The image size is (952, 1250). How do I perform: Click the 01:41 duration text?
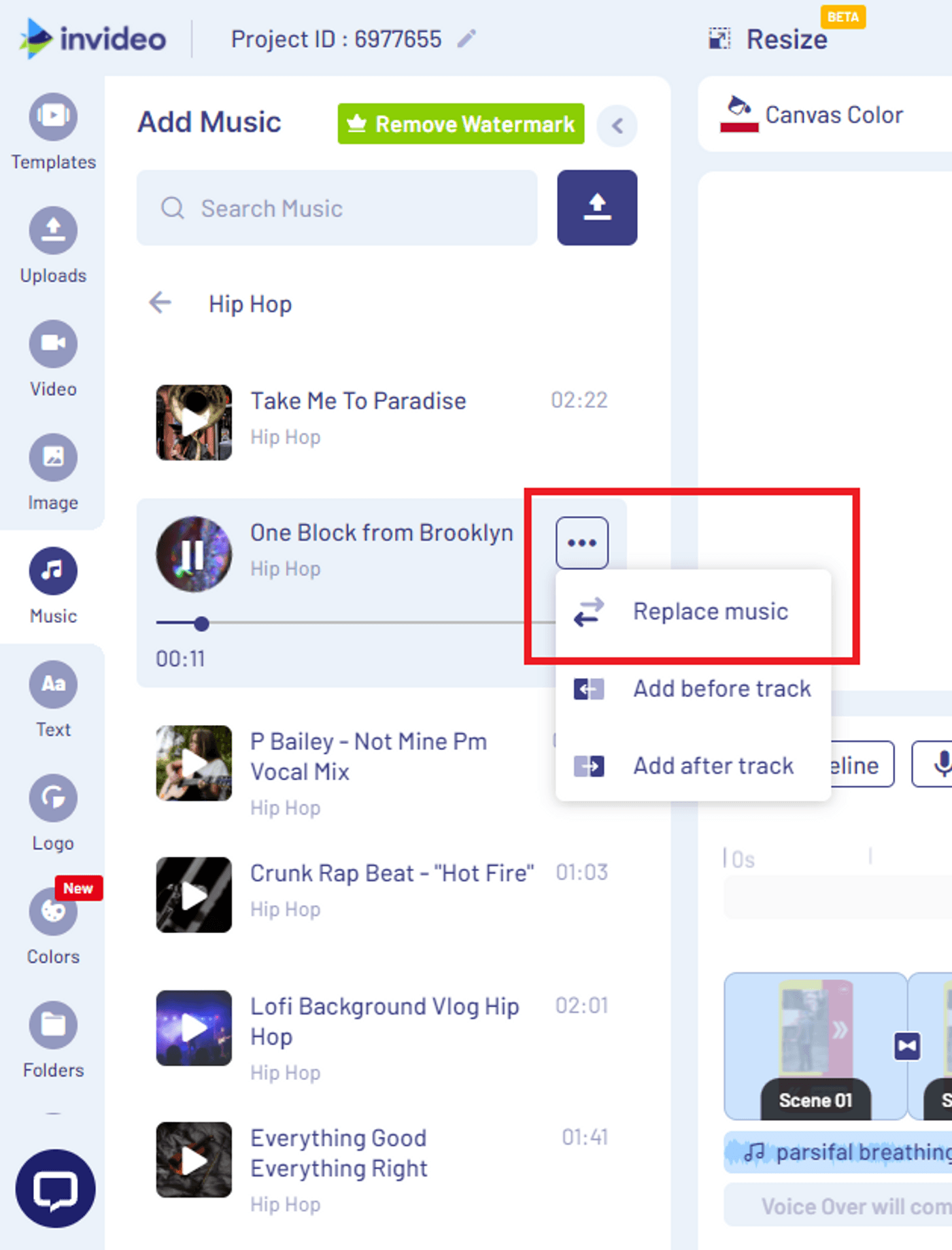[x=585, y=1137]
